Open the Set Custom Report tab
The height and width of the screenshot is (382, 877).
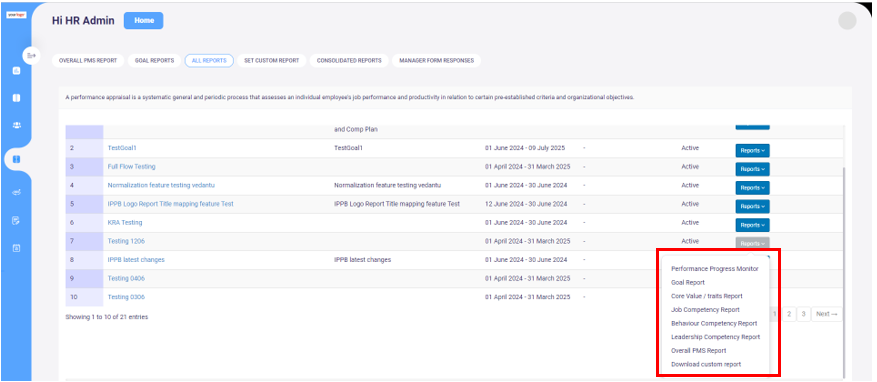[x=272, y=60]
